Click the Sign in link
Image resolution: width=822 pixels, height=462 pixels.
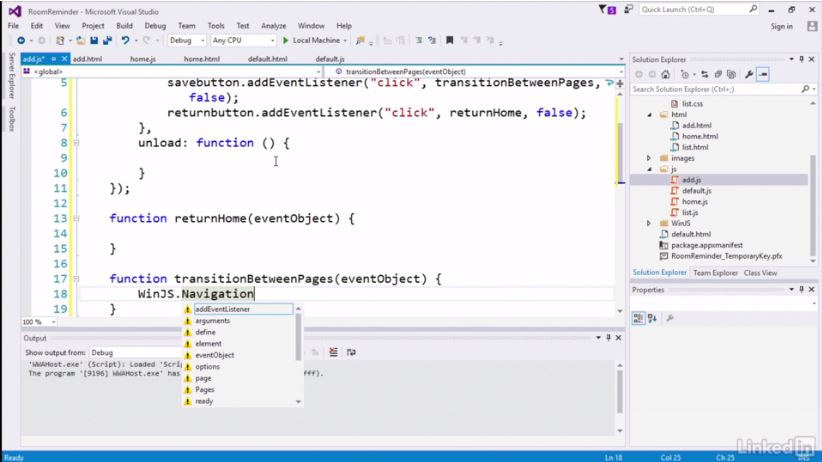(781, 26)
